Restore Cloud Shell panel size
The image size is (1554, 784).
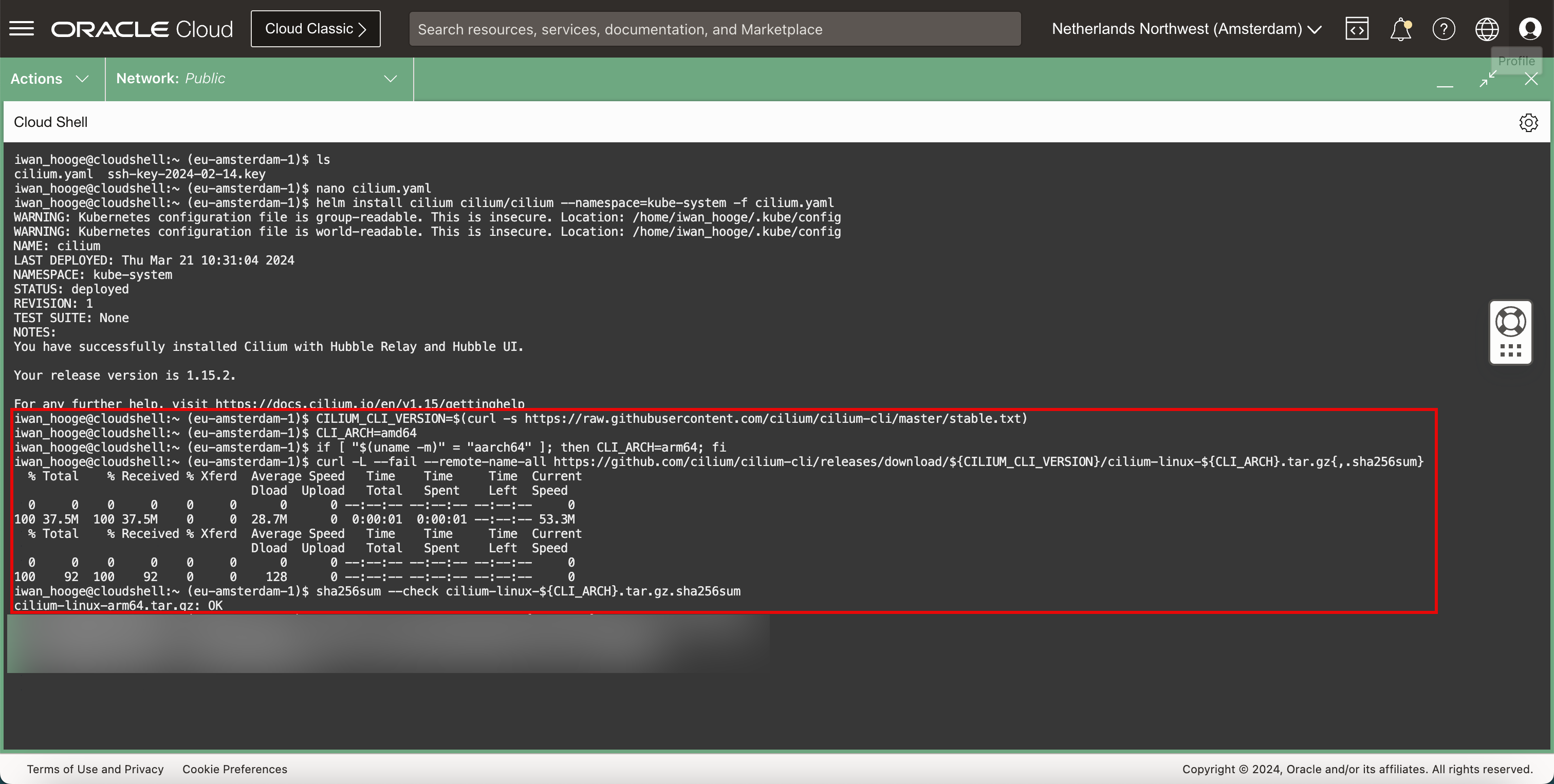coord(1488,79)
